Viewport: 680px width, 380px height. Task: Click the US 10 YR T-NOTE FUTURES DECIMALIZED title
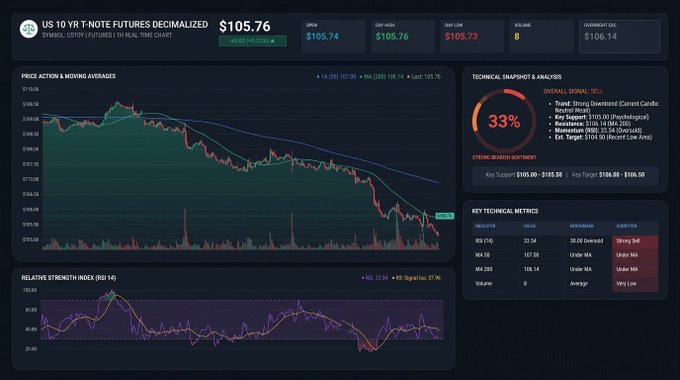pyautogui.click(x=125, y=25)
